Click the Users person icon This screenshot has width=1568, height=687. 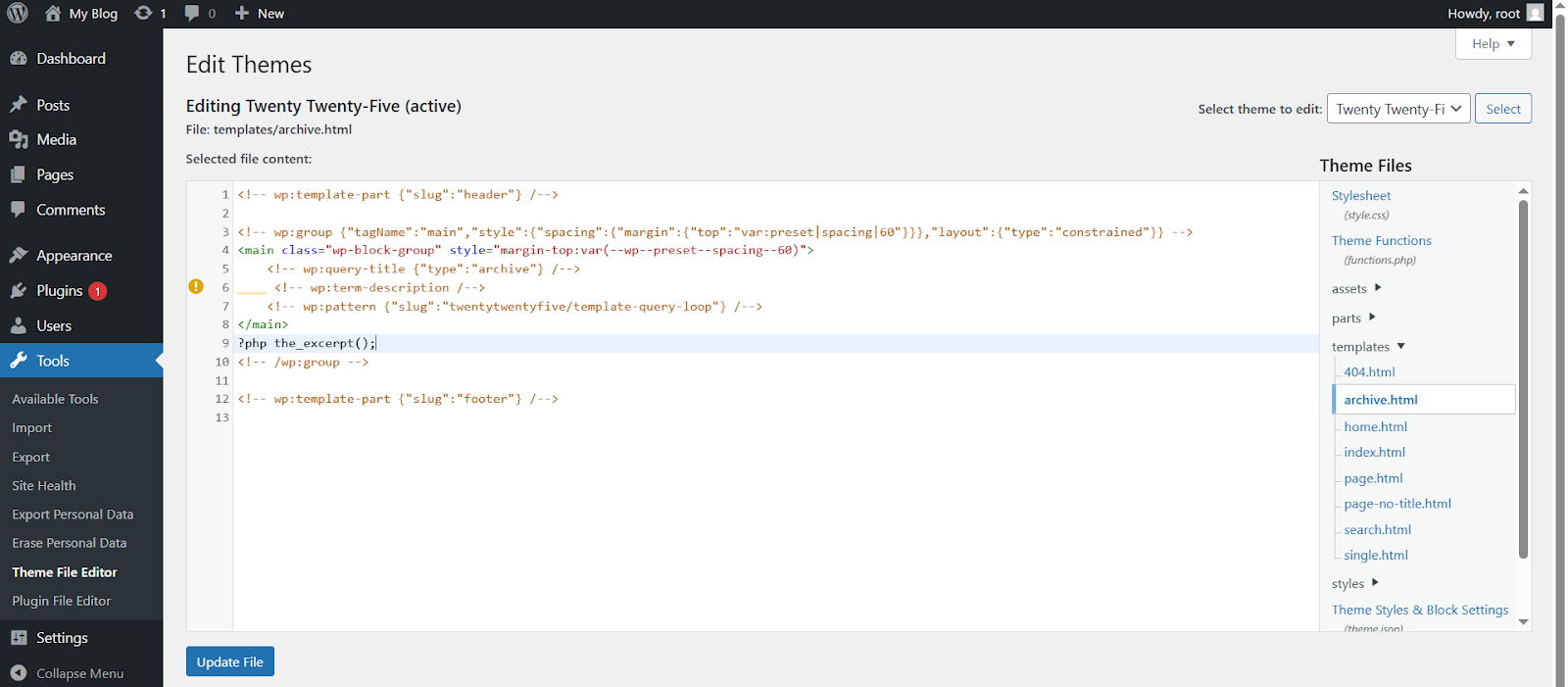pyautogui.click(x=19, y=326)
